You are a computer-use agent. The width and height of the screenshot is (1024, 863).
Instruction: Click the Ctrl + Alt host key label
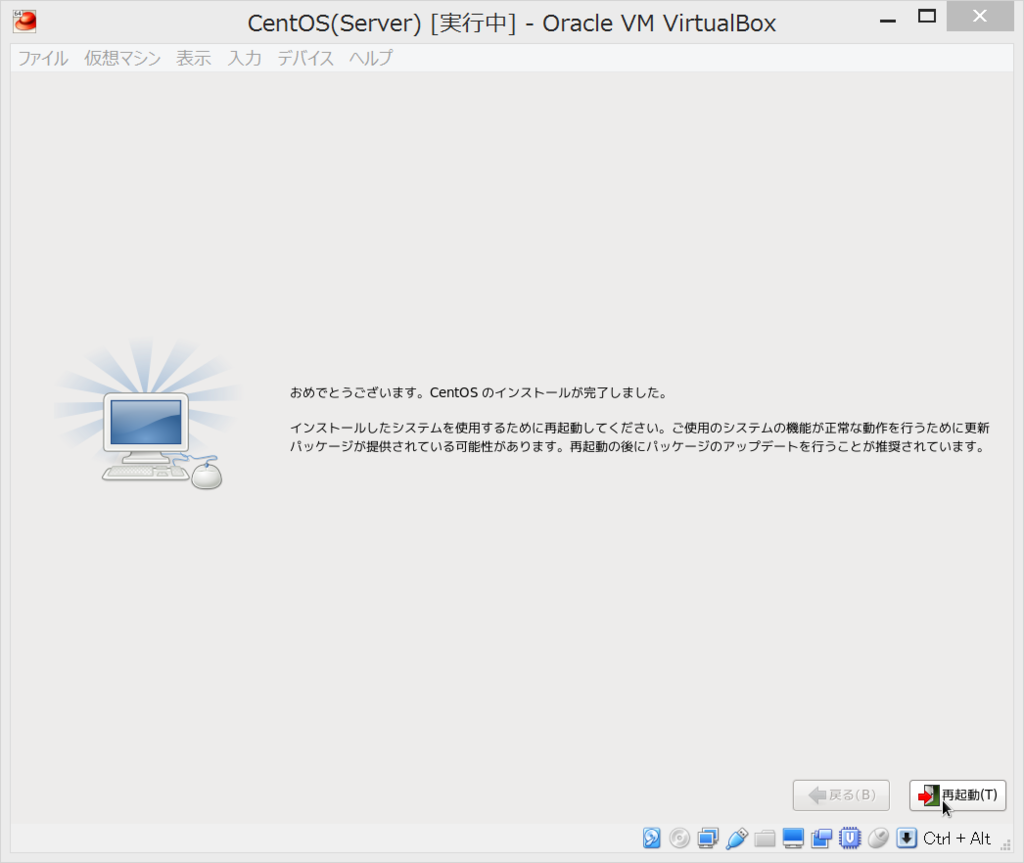957,838
